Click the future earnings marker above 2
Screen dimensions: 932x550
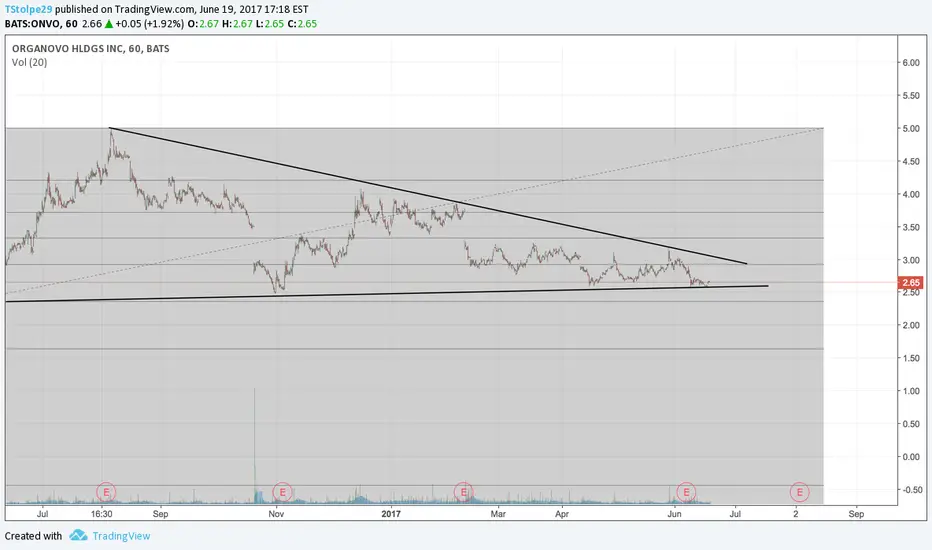[x=799, y=492]
